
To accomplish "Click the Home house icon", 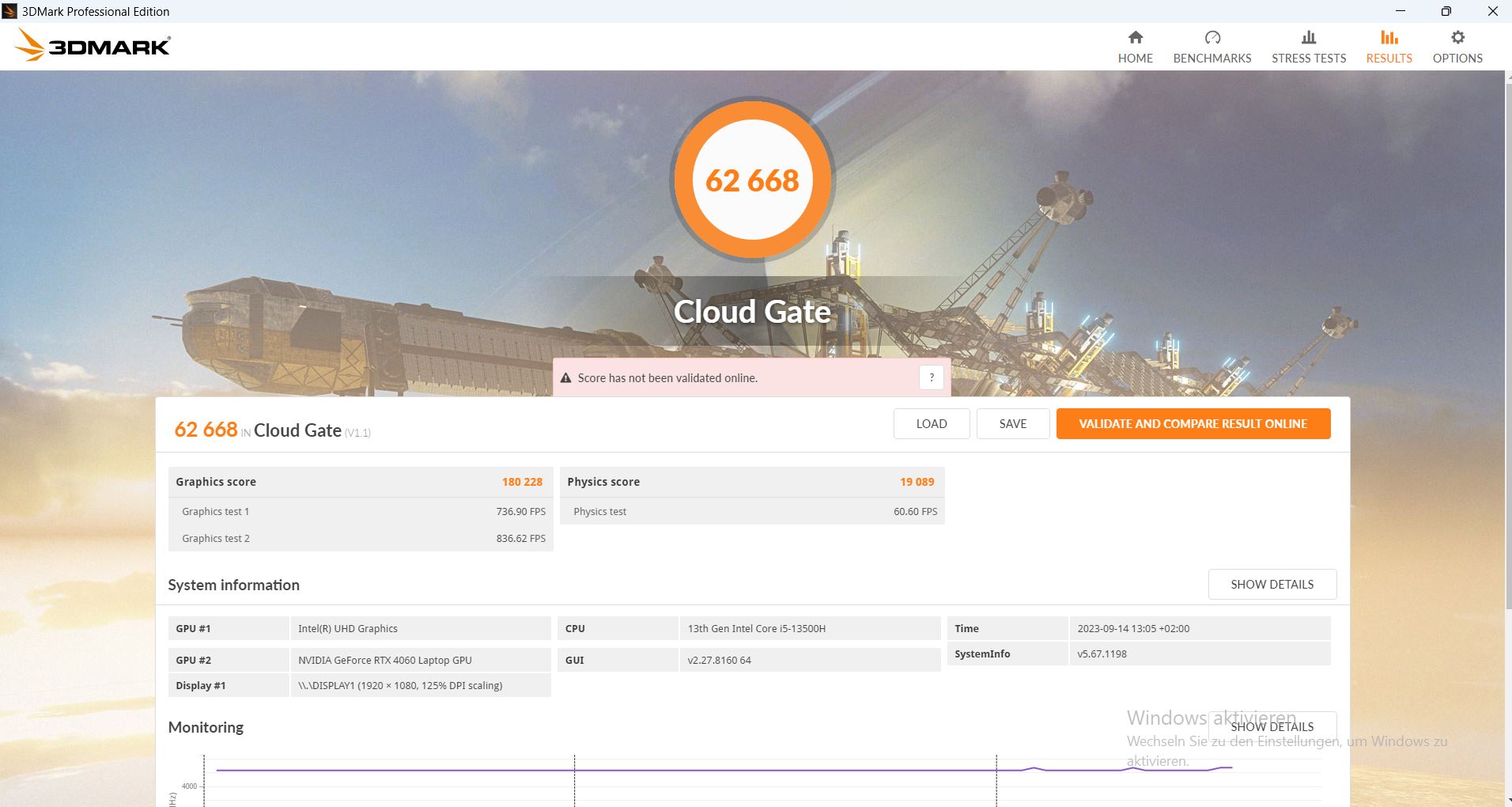I will (x=1135, y=37).
